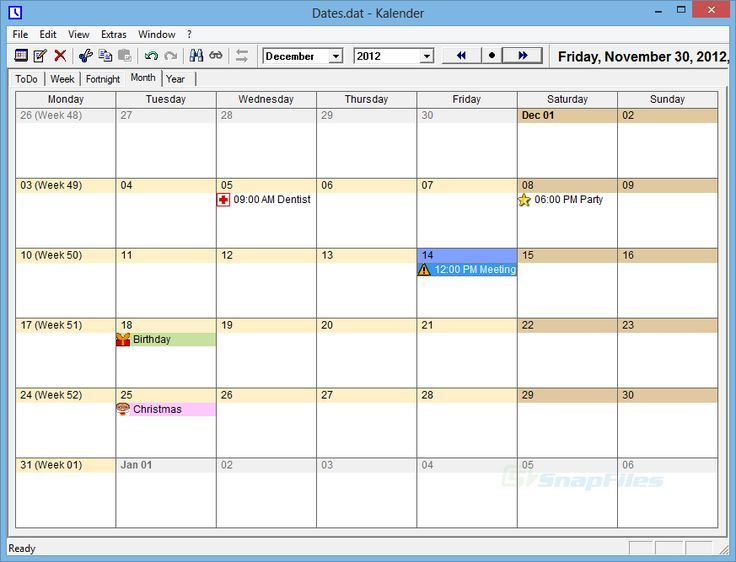Switch to the Year tab

coord(176,79)
